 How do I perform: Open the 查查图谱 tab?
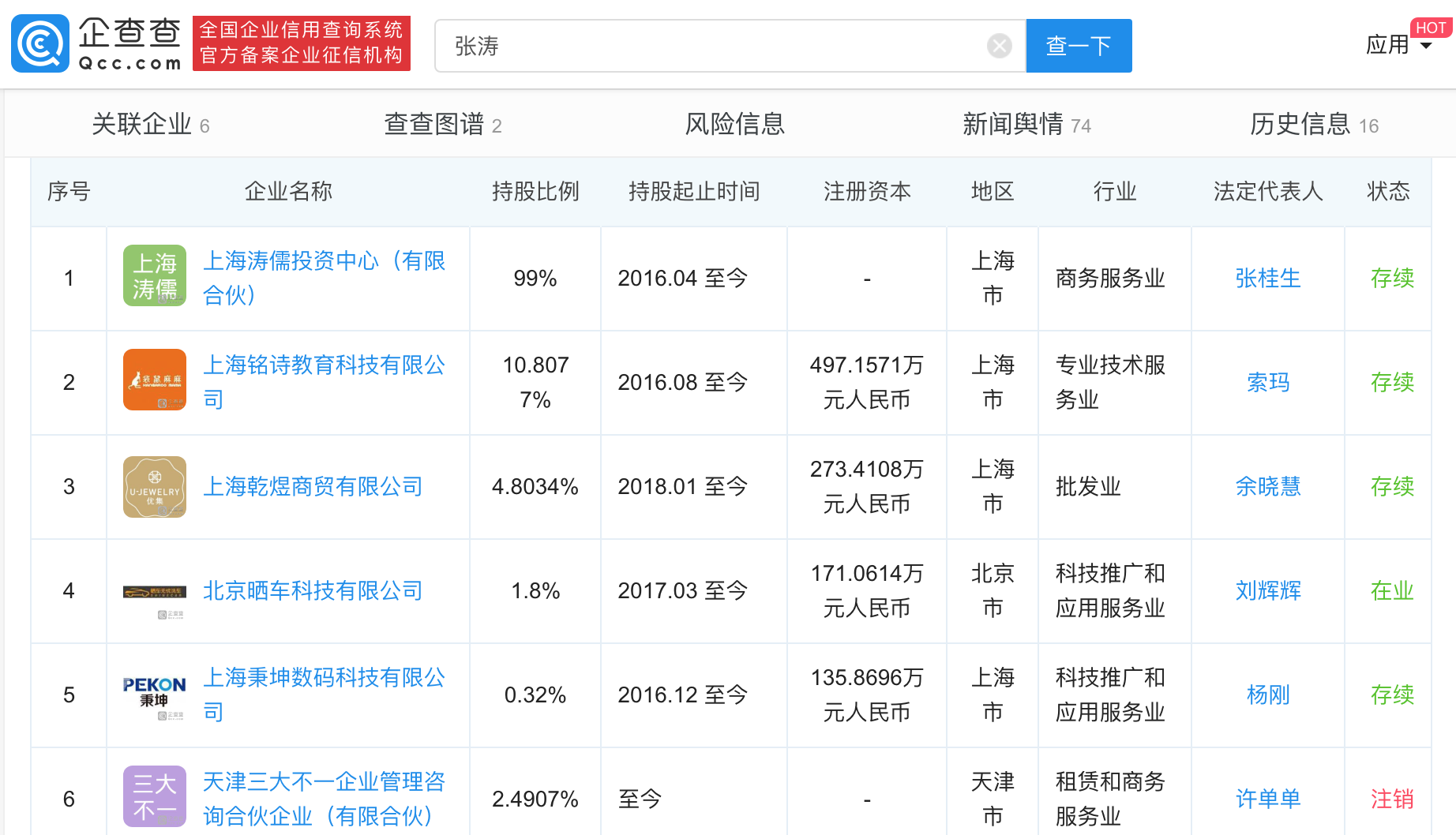pyautogui.click(x=442, y=125)
